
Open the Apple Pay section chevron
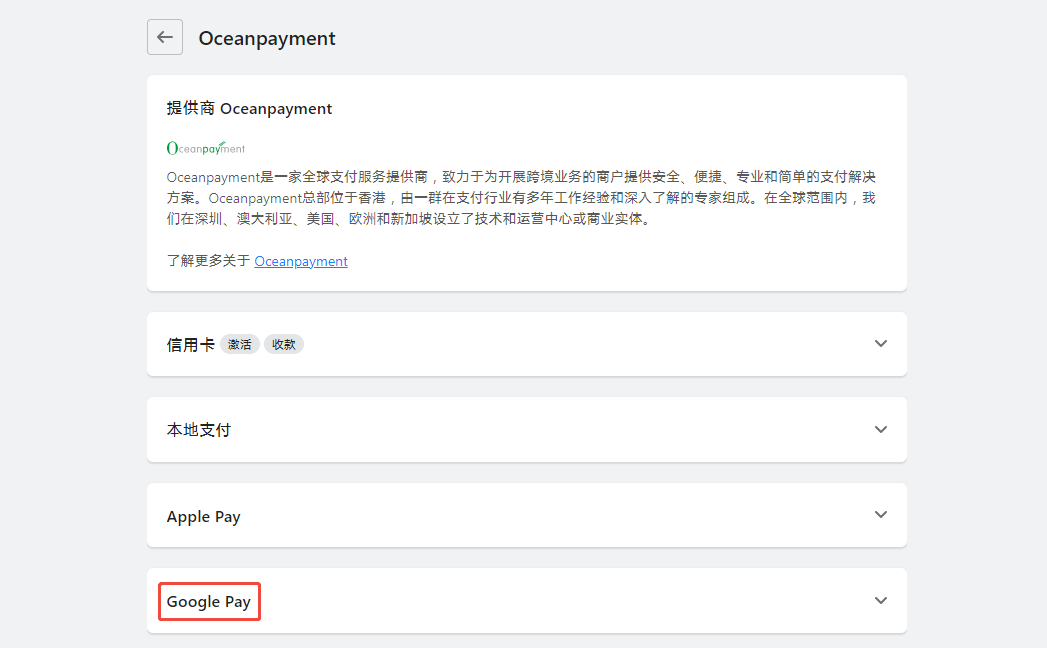(880, 516)
